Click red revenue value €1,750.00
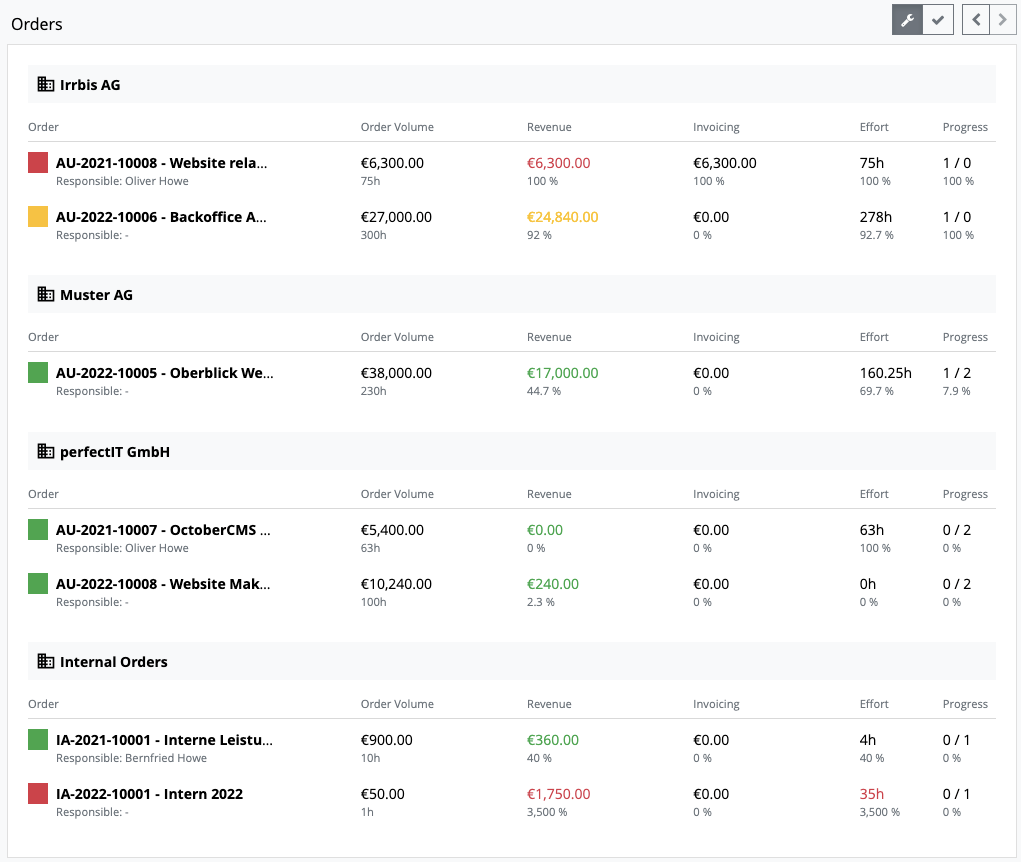Image resolution: width=1021 pixels, height=862 pixels. pyautogui.click(x=559, y=794)
